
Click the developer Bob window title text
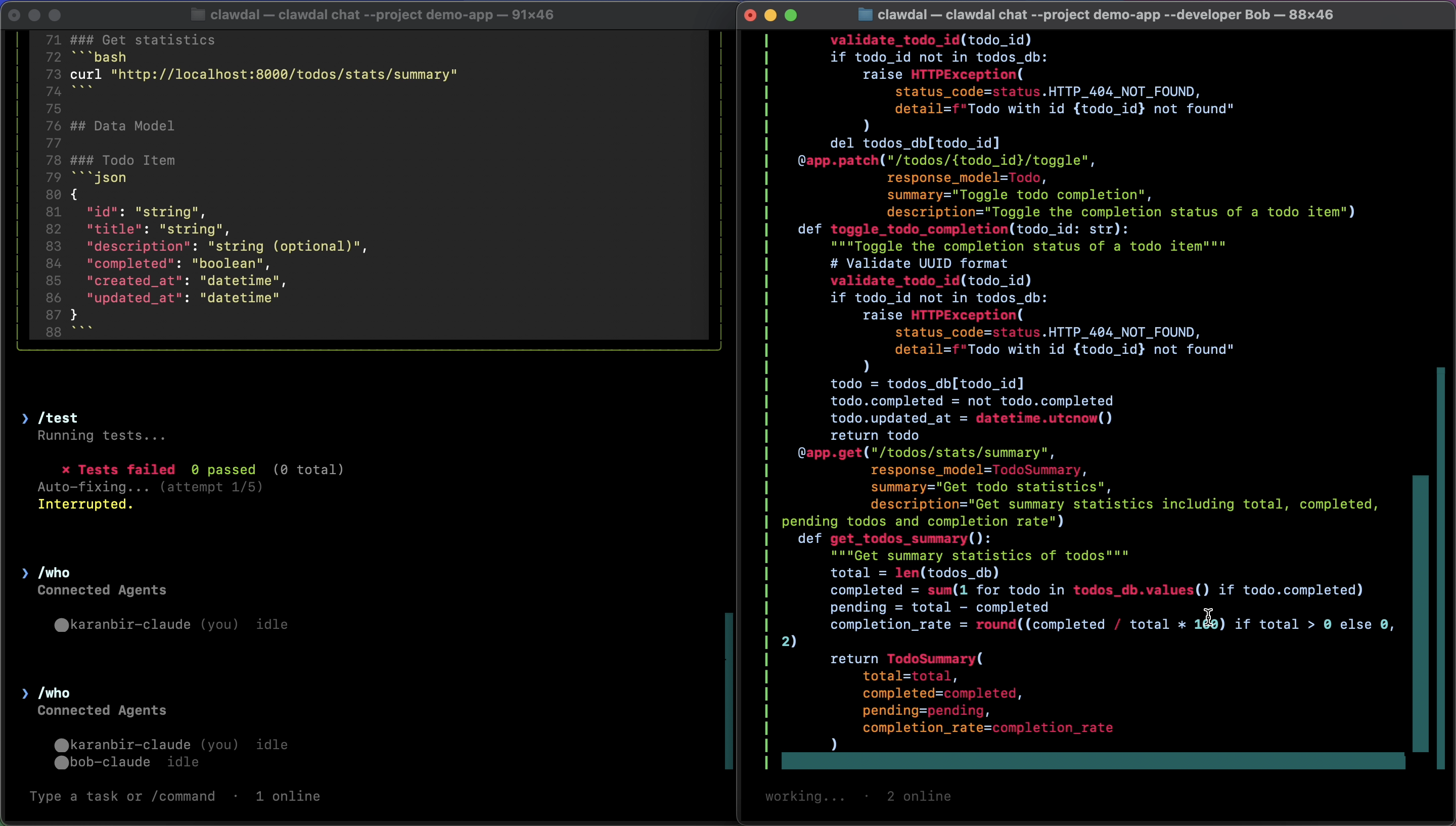1105,15
